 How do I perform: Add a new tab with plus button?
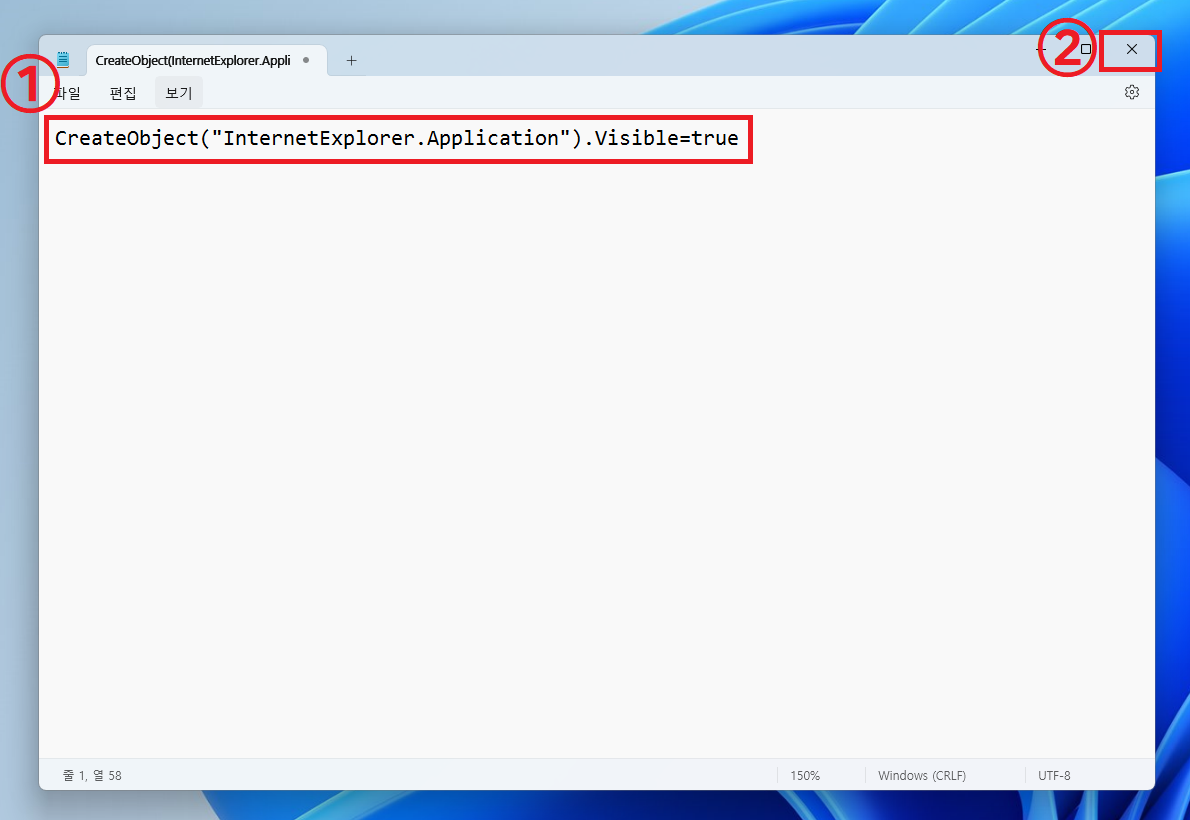(351, 60)
